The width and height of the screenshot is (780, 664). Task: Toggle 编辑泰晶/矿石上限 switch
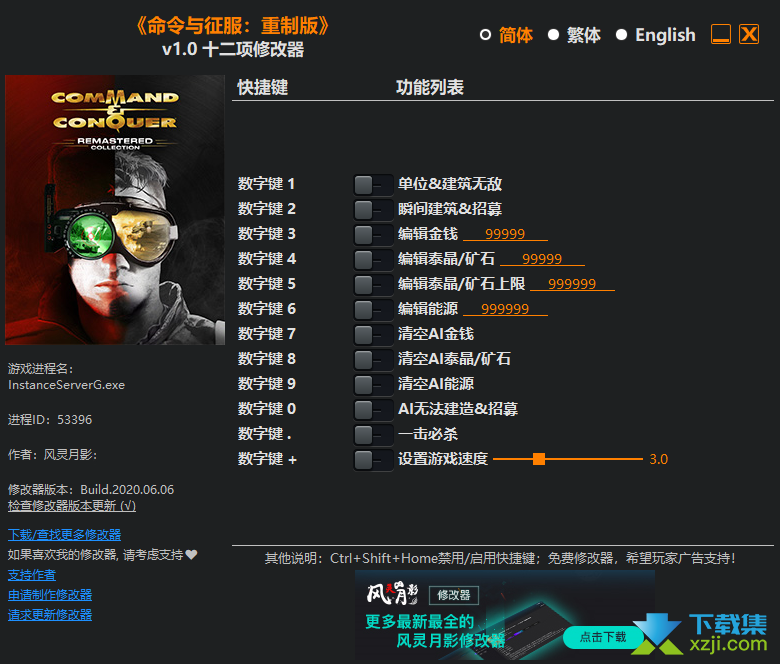[x=373, y=285]
